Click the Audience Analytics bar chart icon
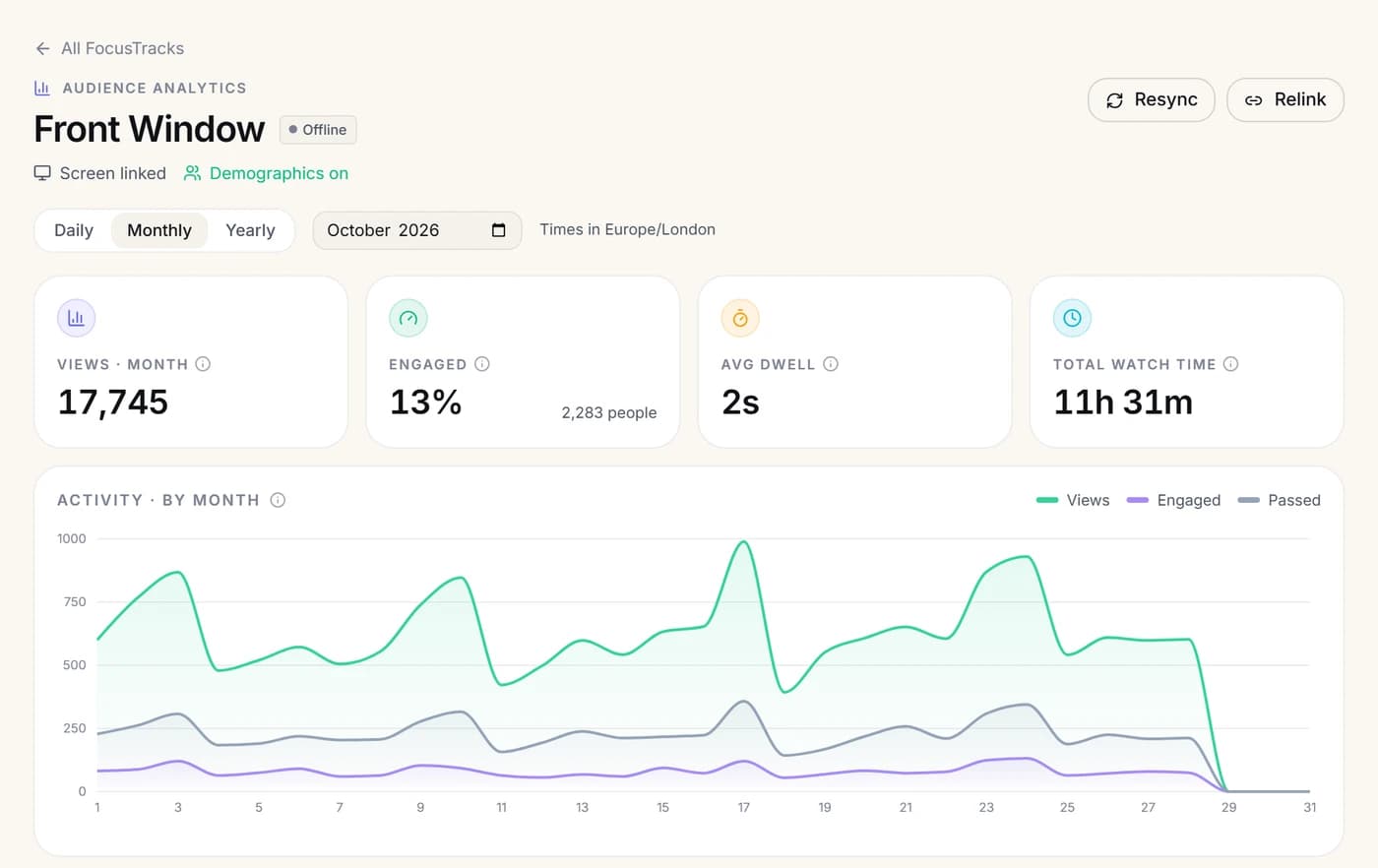 42,88
